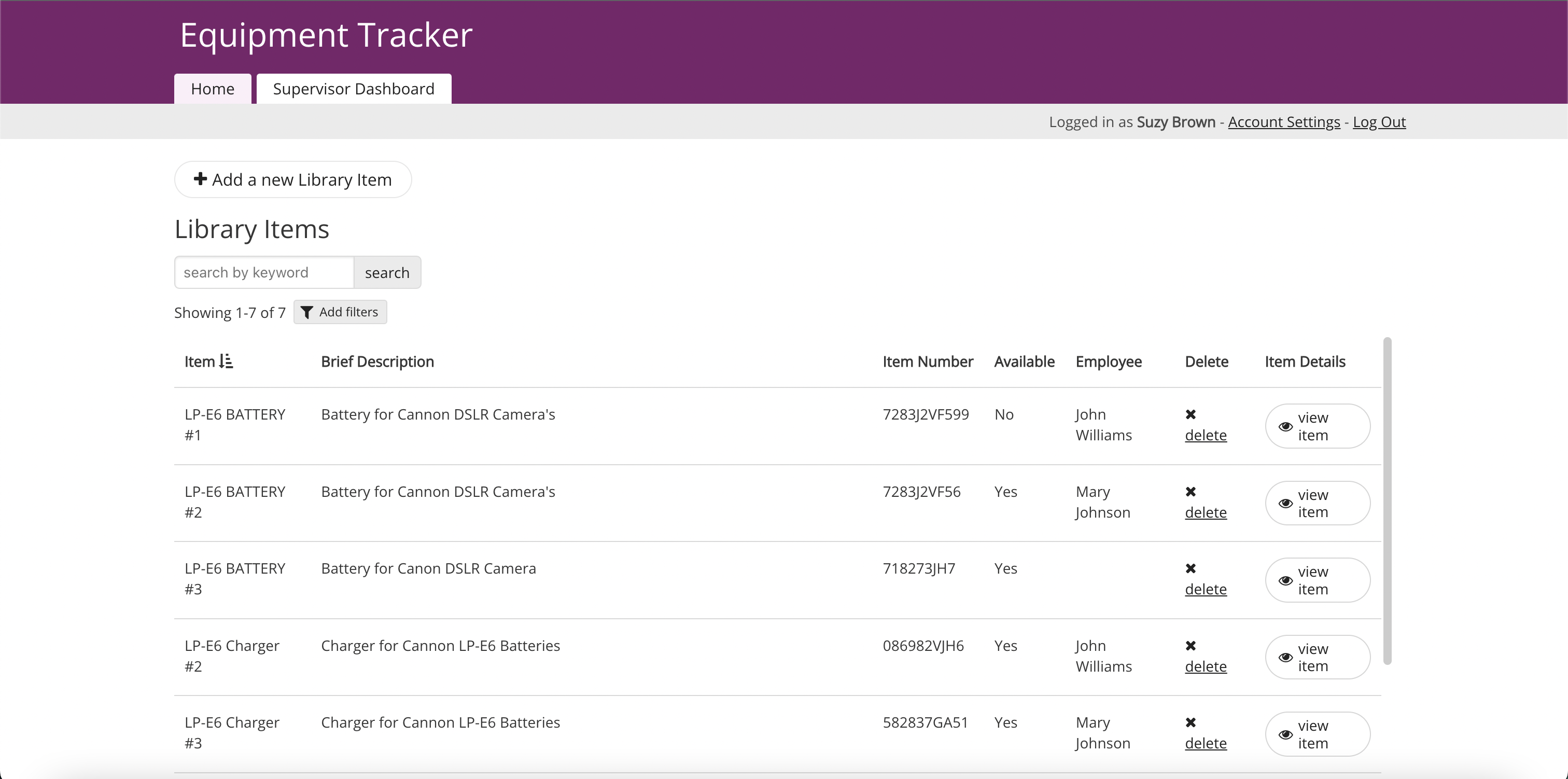Open the Home tab
Screen dimensions: 1568x779
[213, 89]
